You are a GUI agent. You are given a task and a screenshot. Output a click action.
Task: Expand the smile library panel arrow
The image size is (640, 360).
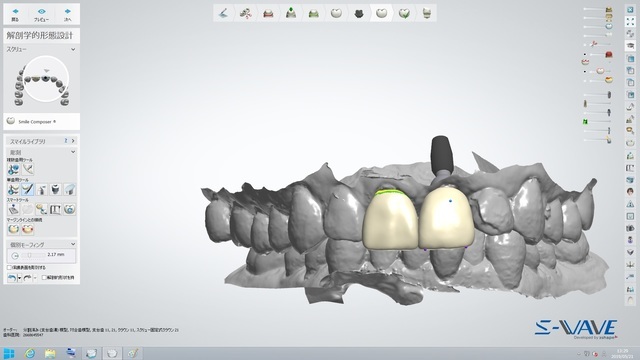(x=73, y=141)
